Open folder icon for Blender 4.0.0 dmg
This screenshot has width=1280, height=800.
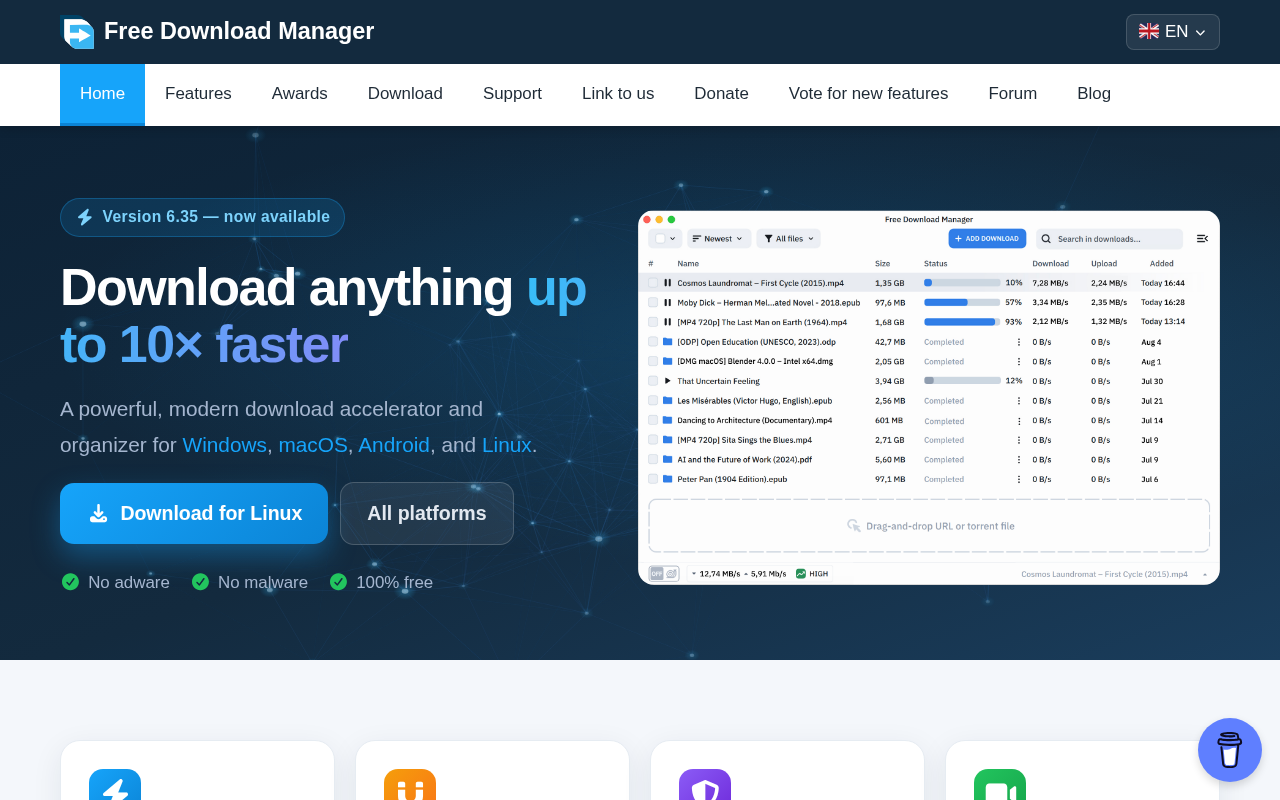(x=667, y=361)
